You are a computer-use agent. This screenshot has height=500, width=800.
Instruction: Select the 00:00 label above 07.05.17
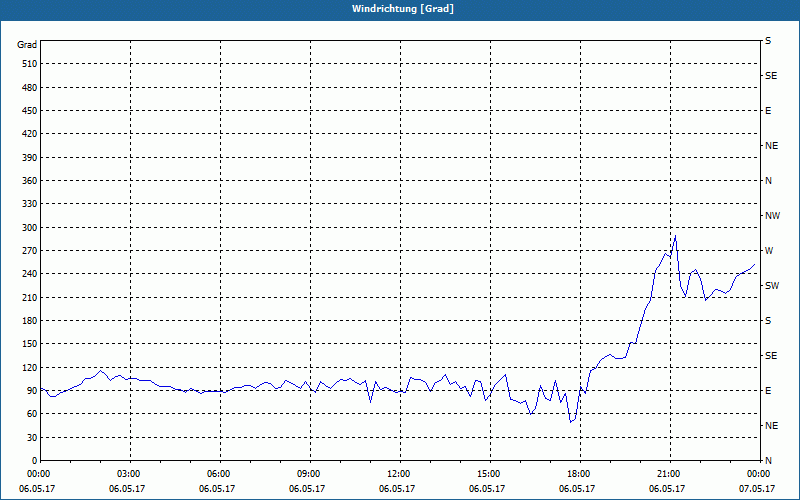coord(758,474)
